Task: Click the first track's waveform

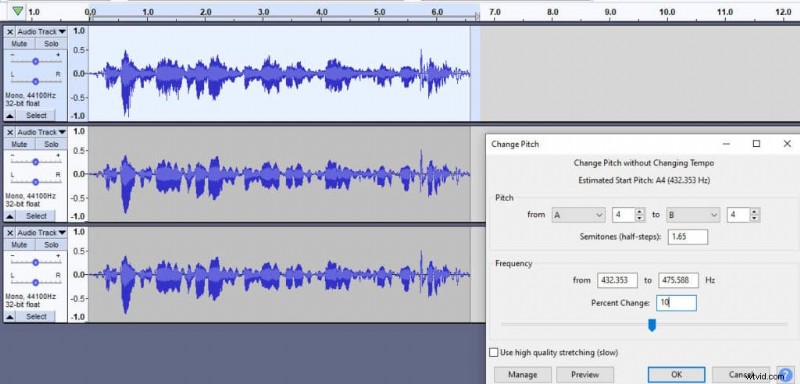Action: [x=279, y=73]
